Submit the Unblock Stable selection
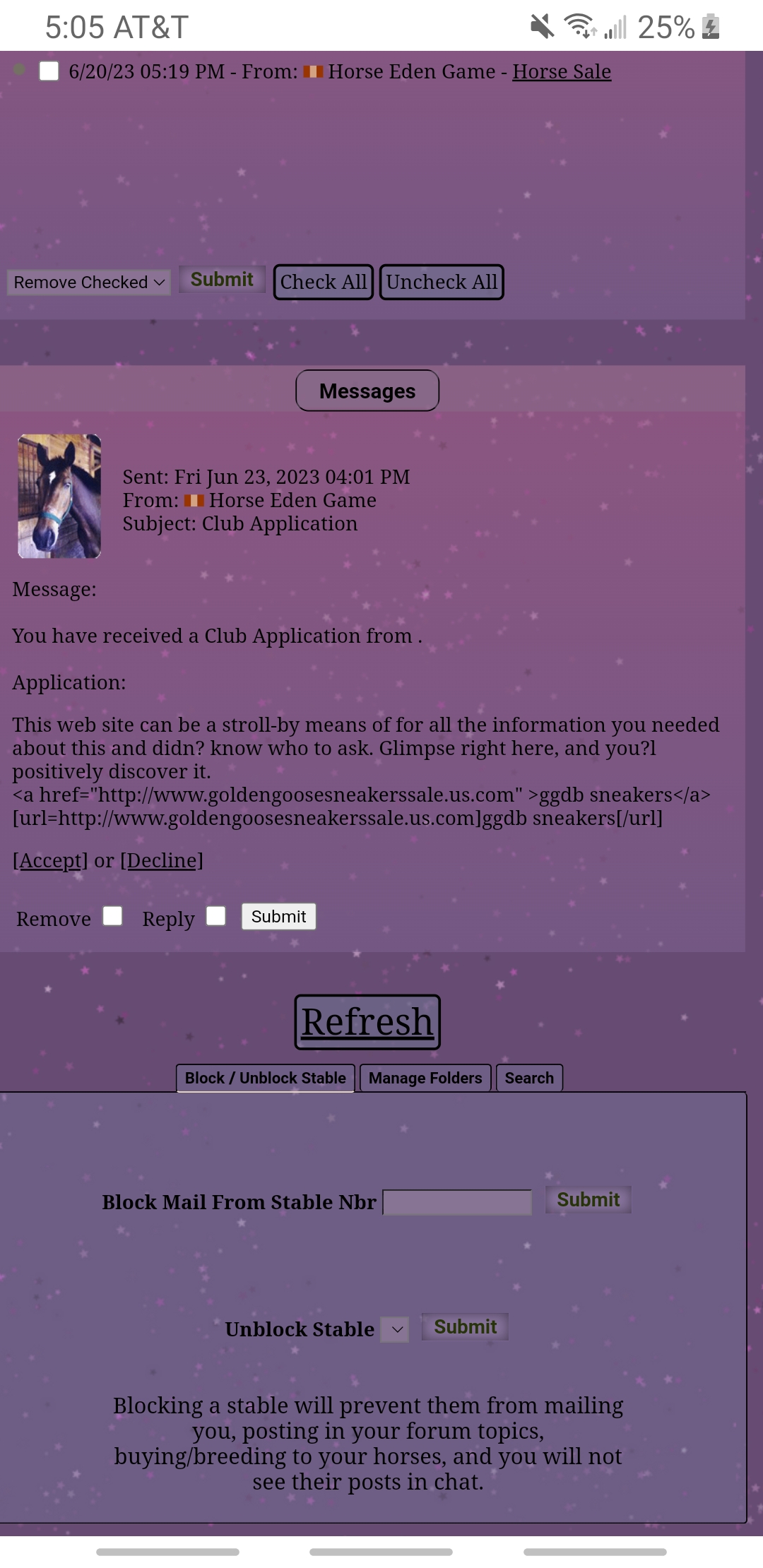Screen dimensions: 763x1568 pyautogui.click(x=465, y=1327)
